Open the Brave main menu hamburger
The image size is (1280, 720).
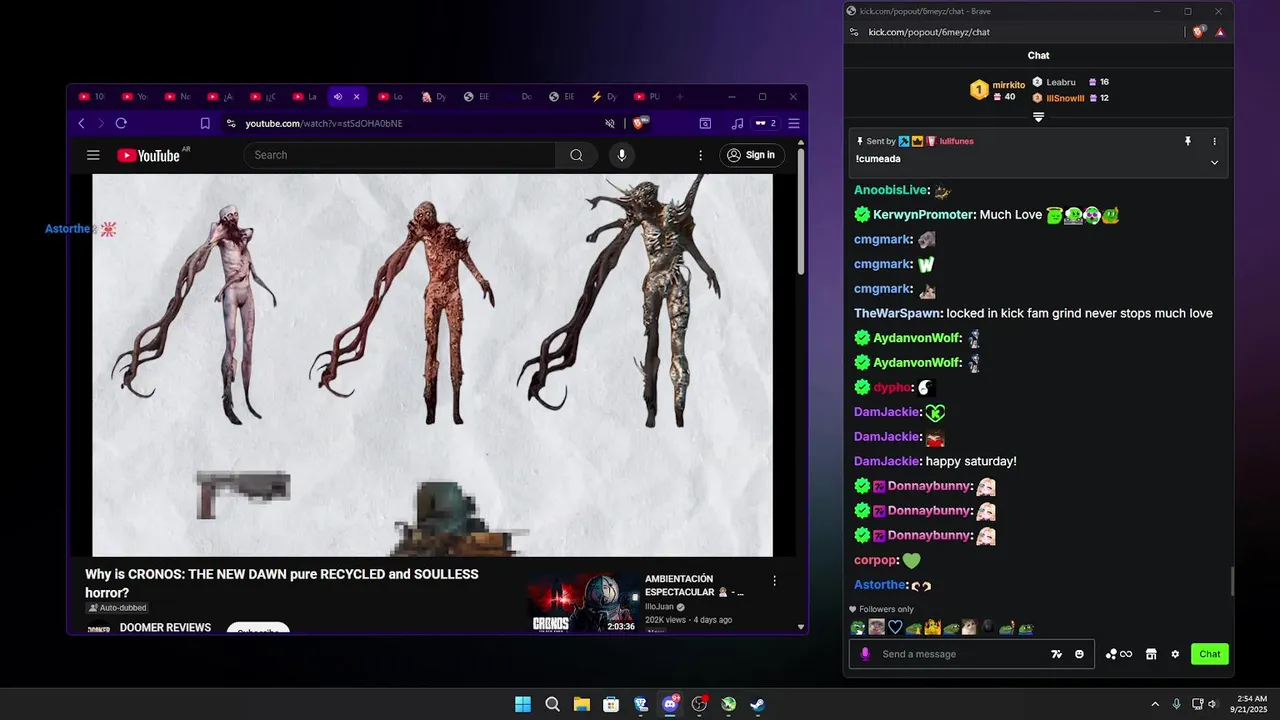[x=794, y=123]
